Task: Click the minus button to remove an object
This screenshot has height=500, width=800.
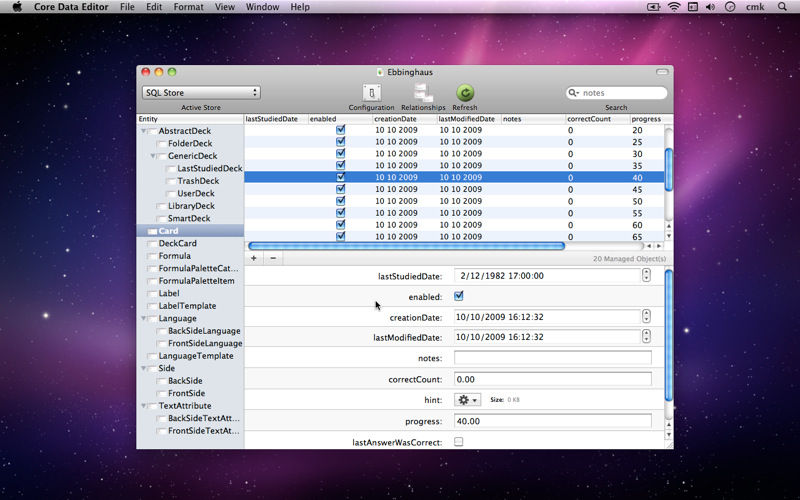Action: coord(273,258)
